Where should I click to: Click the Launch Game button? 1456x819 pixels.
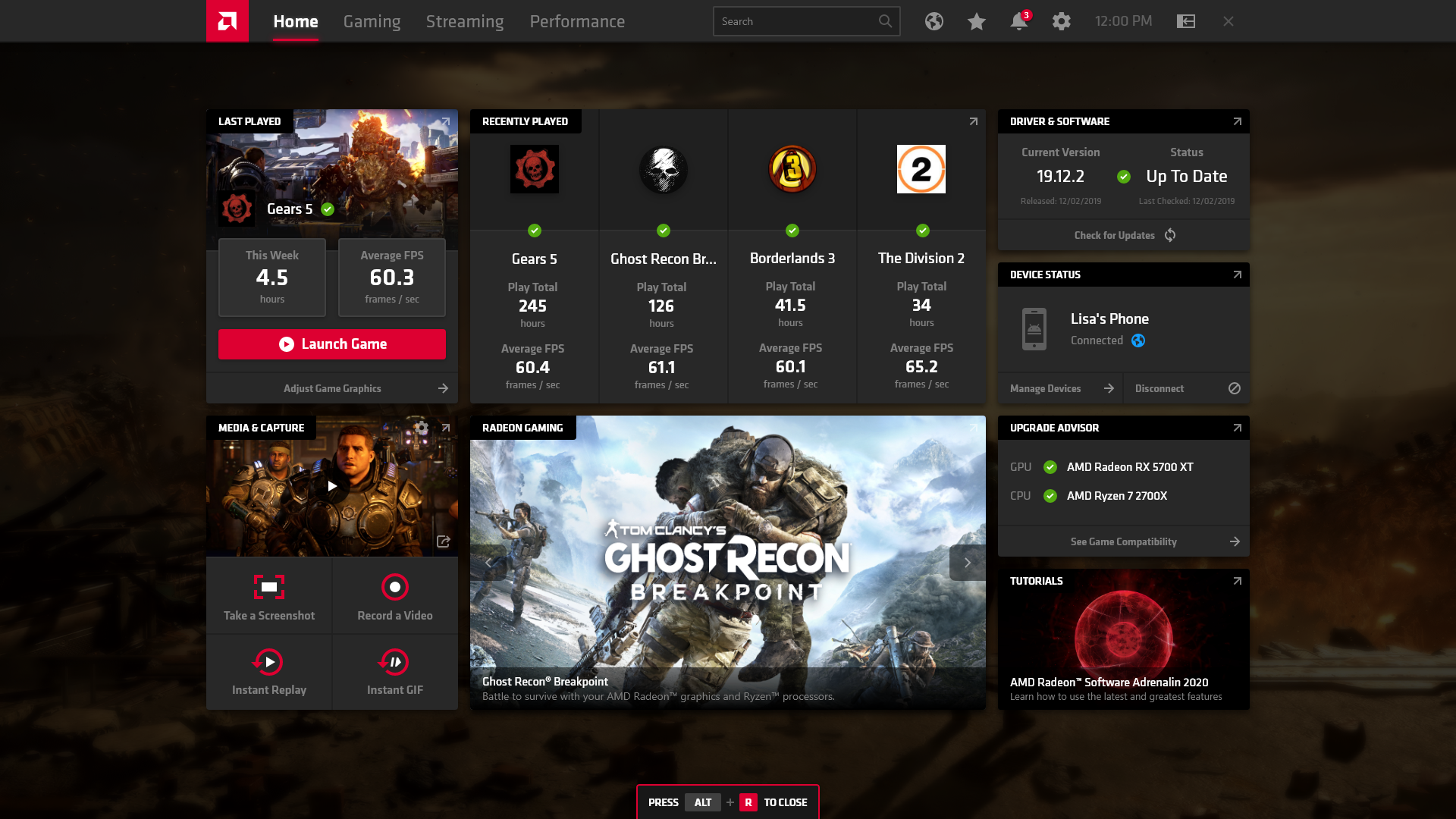pyautogui.click(x=332, y=344)
